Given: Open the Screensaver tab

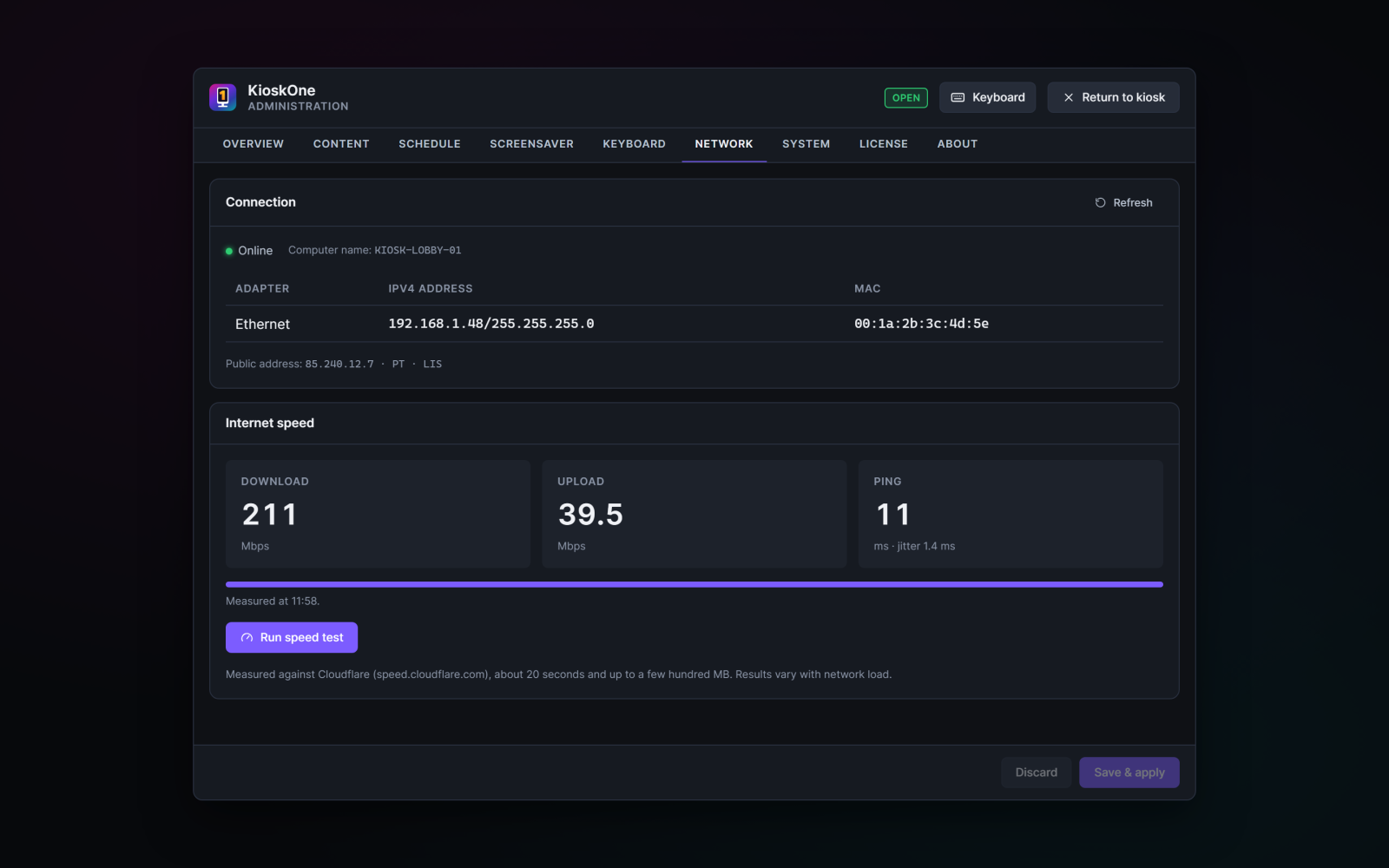Looking at the screenshot, I should (531, 144).
